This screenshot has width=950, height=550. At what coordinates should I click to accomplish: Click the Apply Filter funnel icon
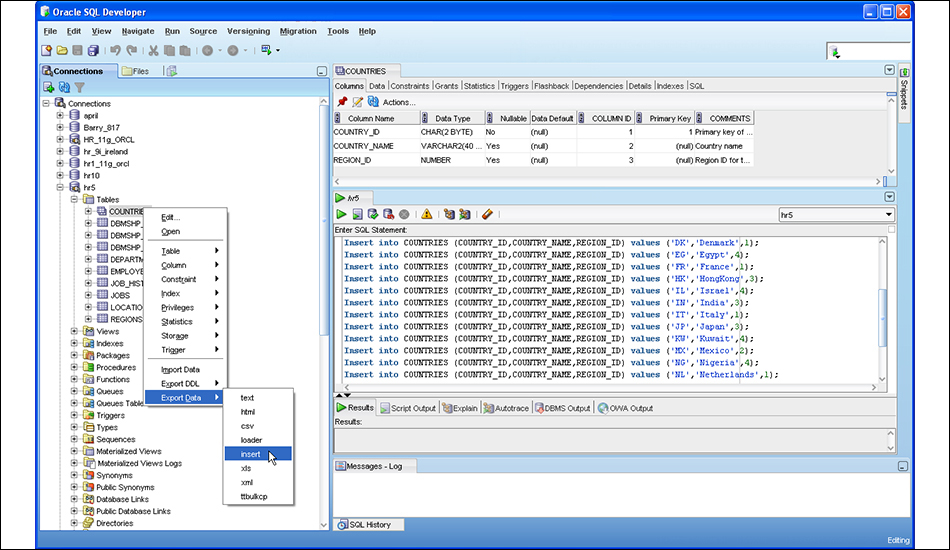tap(79, 87)
